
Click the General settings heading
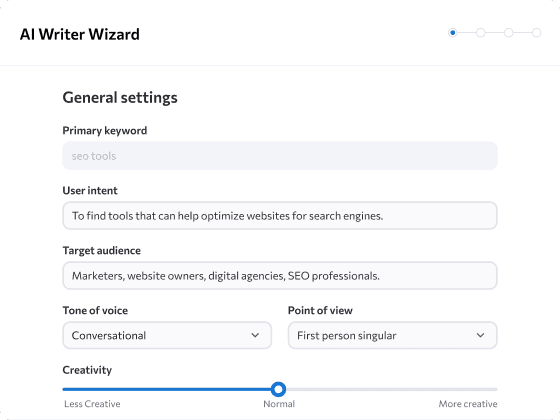point(120,98)
